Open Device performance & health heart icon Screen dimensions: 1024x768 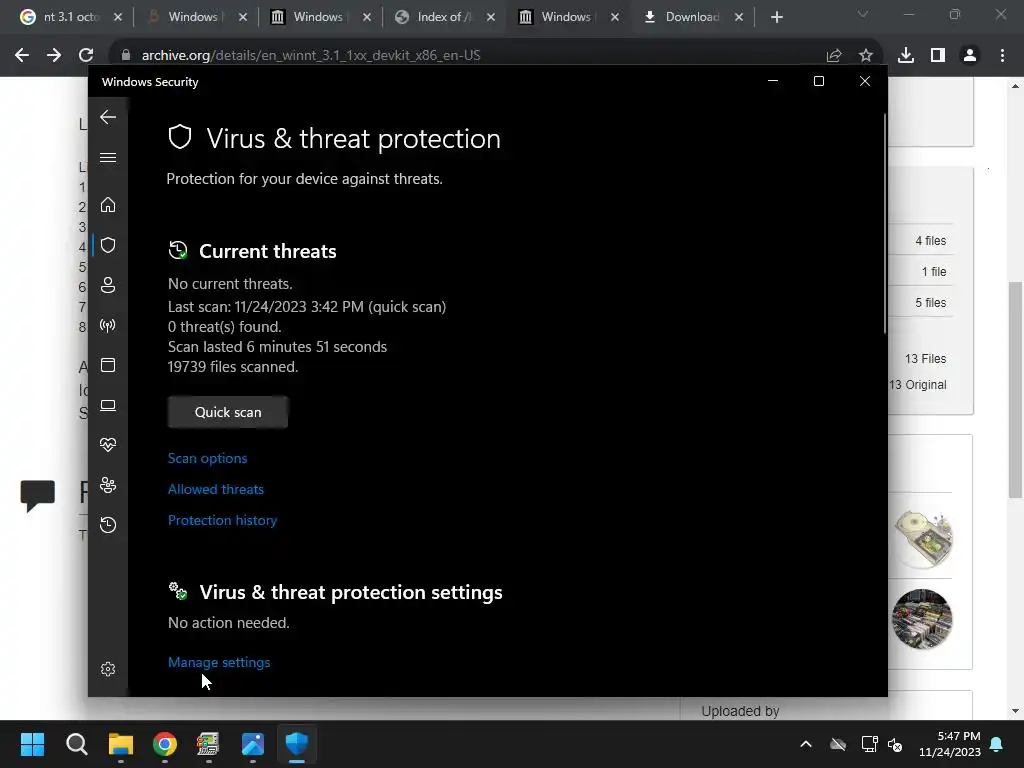108,445
